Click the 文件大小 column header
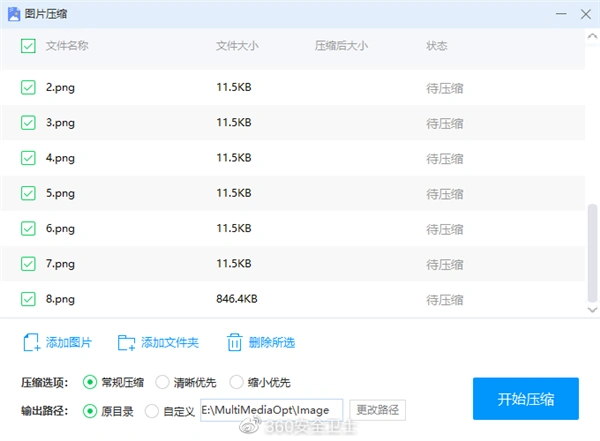The image size is (600, 441). [x=237, y=46]
